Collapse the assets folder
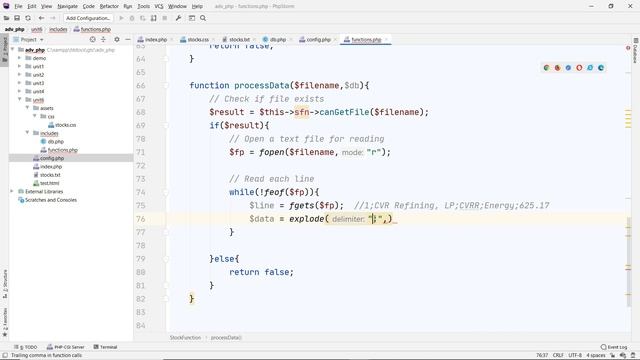 click(x=27, y=108)
